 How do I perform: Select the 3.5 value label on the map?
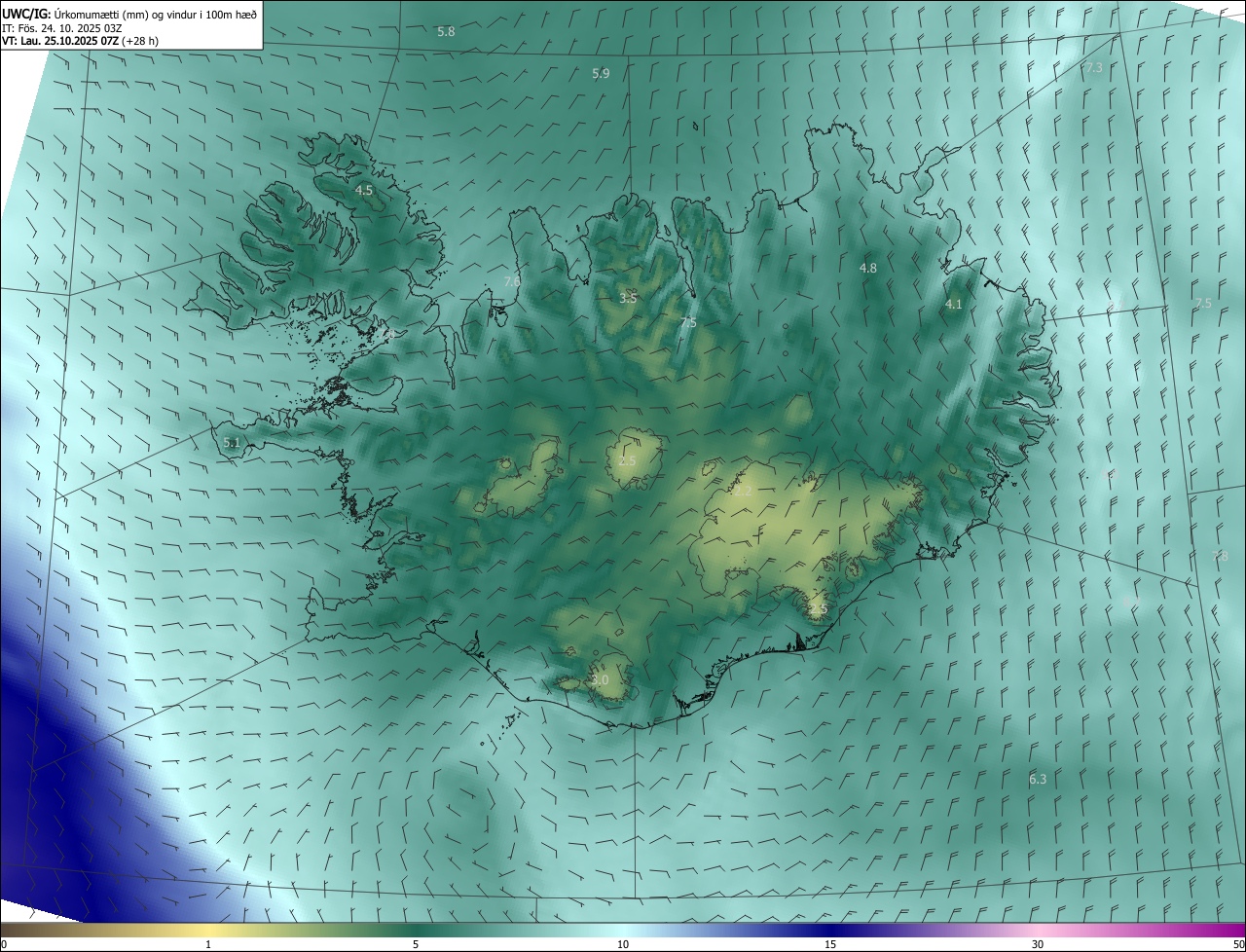[x=628, y=298]
